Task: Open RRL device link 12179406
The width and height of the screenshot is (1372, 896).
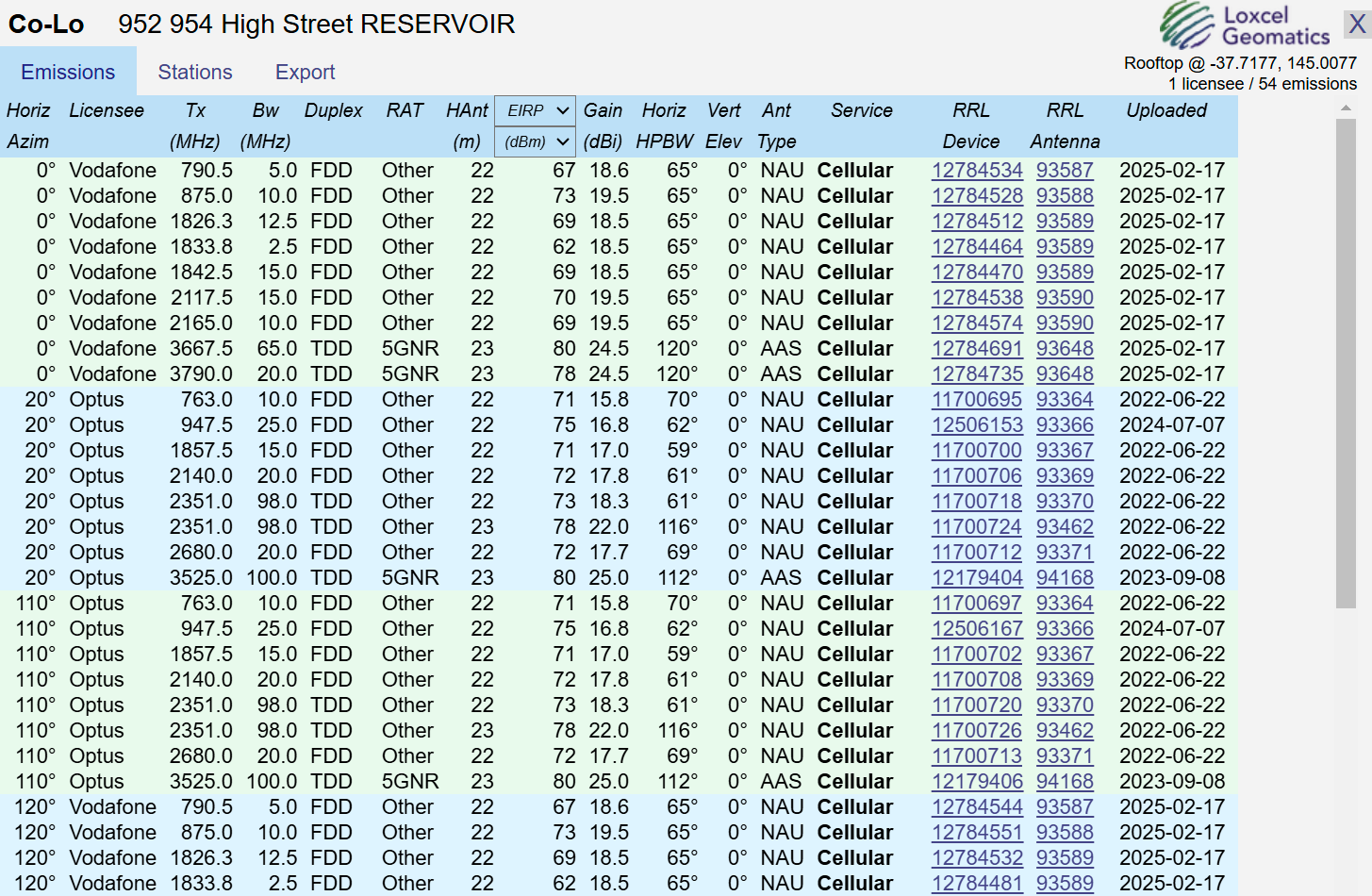Action: pos(977,781)
